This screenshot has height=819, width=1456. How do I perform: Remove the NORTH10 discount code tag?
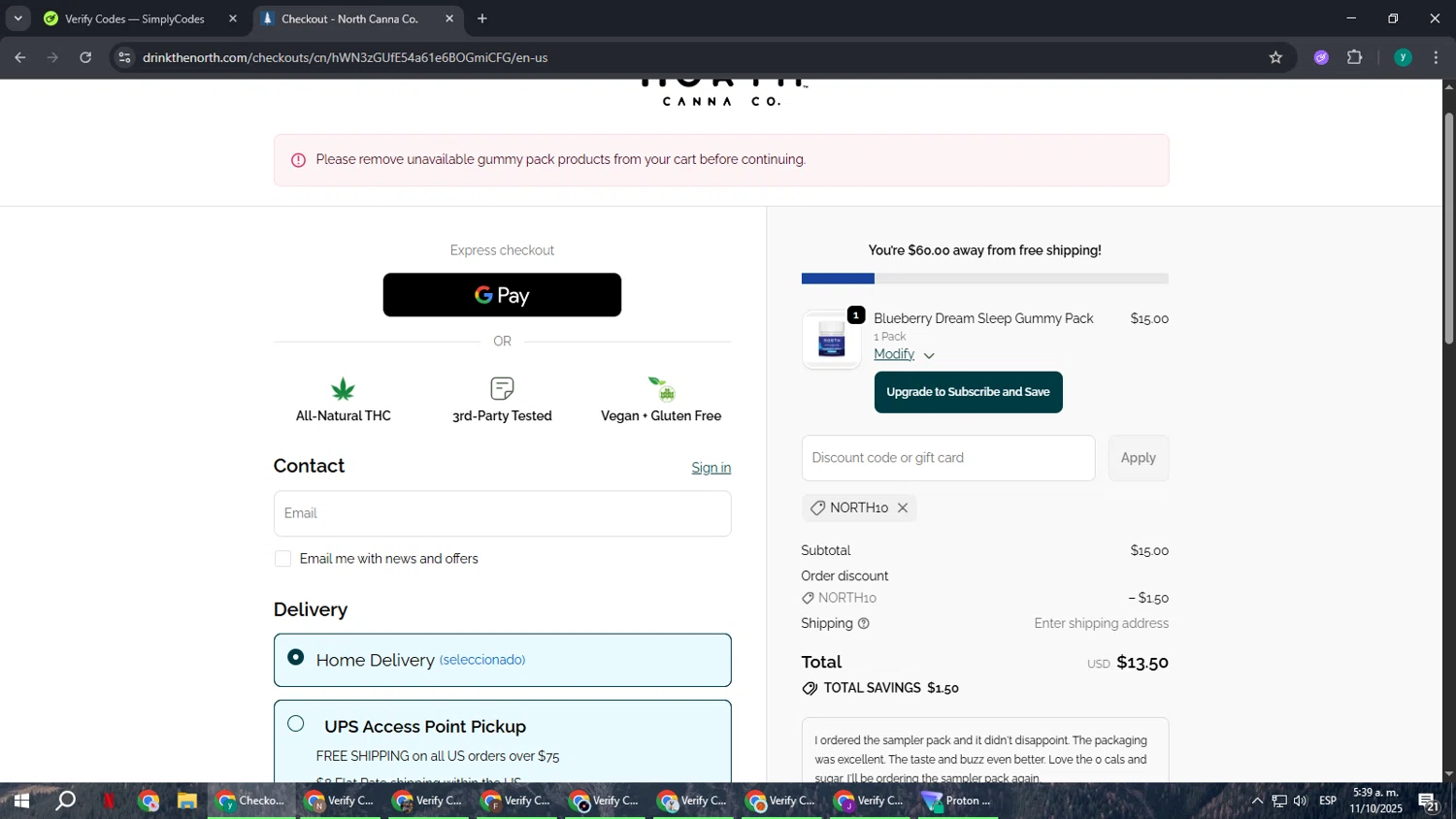click(903, 508)
